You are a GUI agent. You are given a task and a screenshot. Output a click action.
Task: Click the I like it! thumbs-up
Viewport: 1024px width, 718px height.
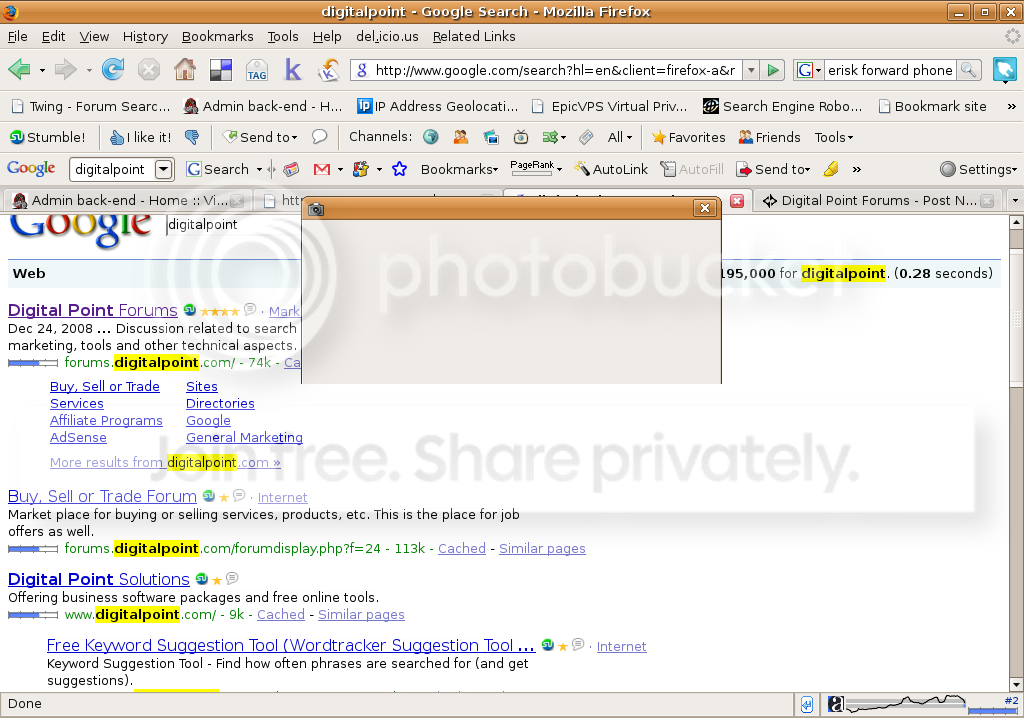[x=140, y=137]
